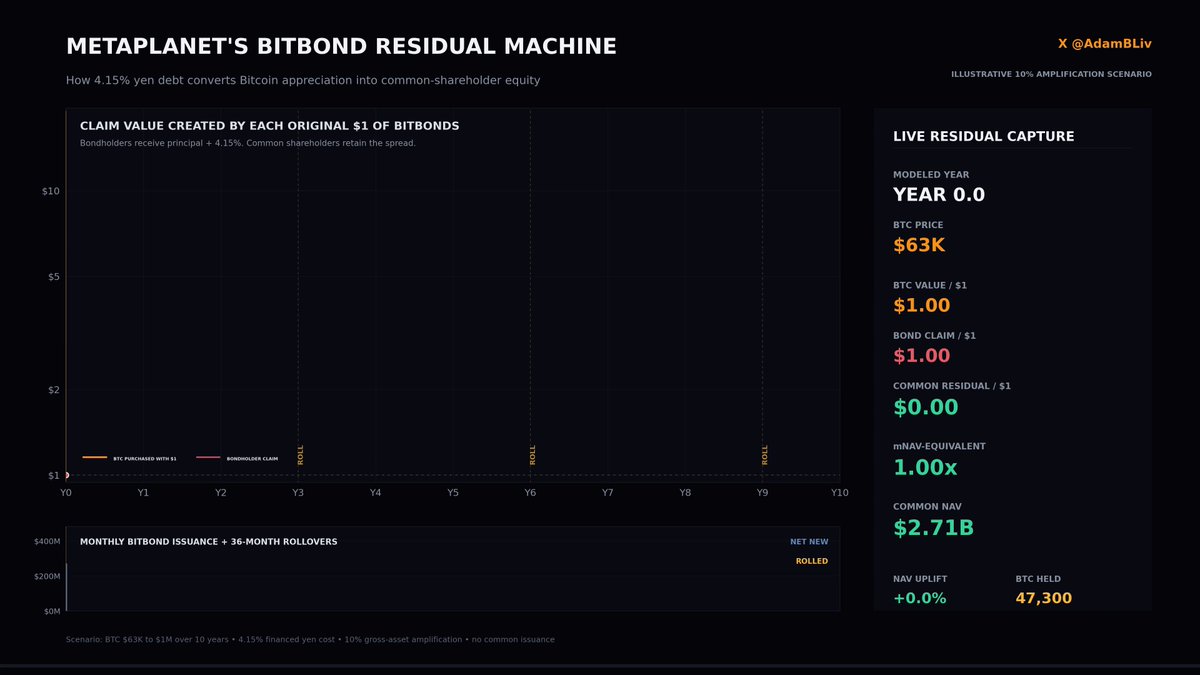Image resolution: width=1200 pixels, height=675 pixels.
Task: Click the X @AdamBLiv handle
Action: (1105, 44)
